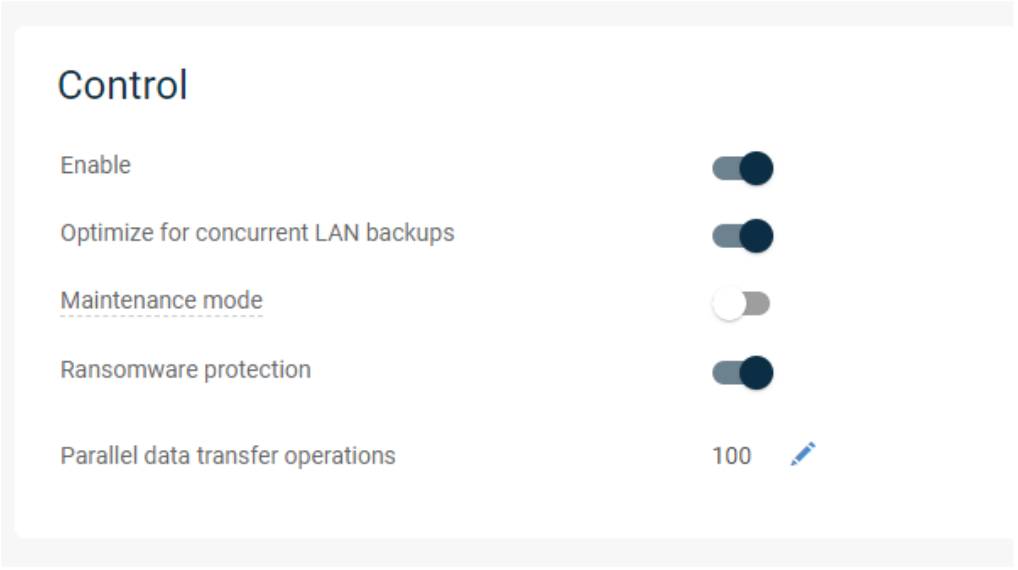The height and width of the screenshot is (570, 1018).
Task: Disable Optimize for concurrent LAN backups
Action: tap(742, 236)
